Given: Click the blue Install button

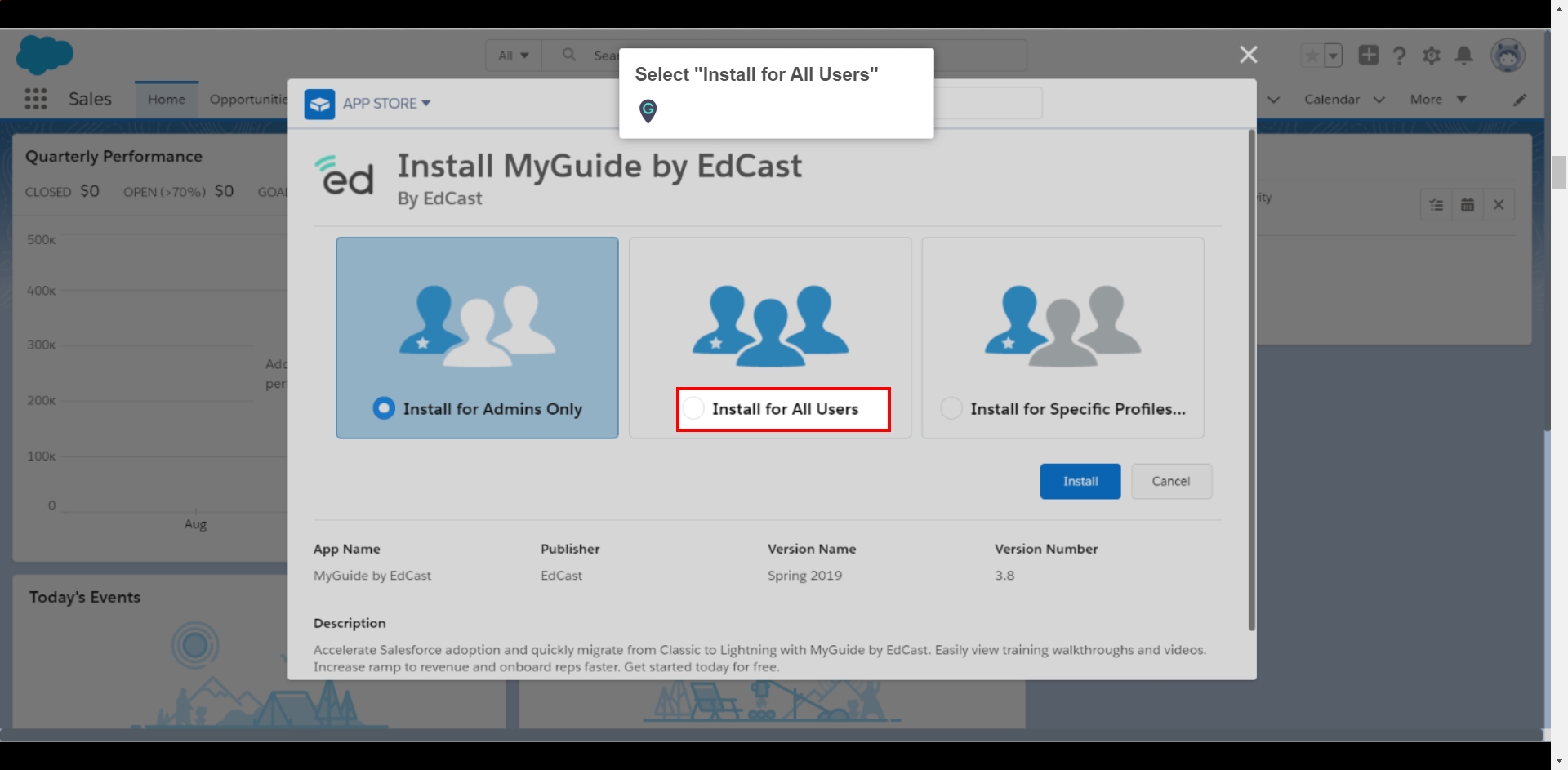Looking at the screenshot, I should click(x=1080, y=482).
